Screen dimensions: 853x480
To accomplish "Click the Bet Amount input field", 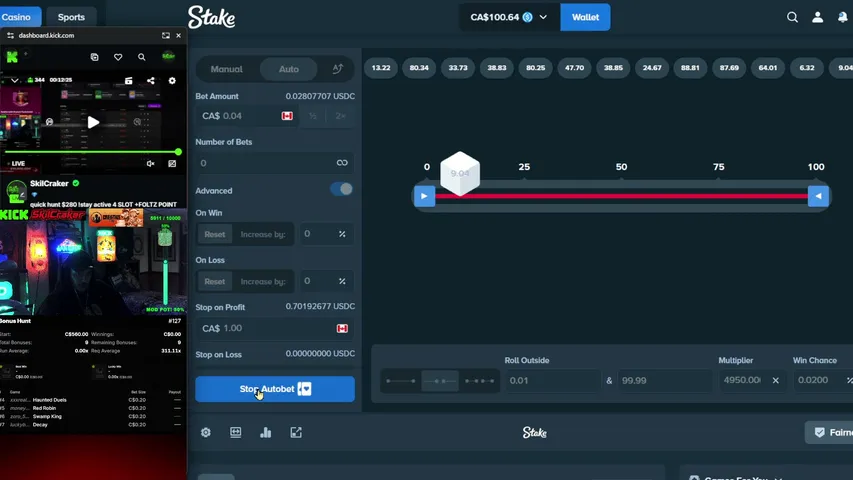I will tap(246, 116).
